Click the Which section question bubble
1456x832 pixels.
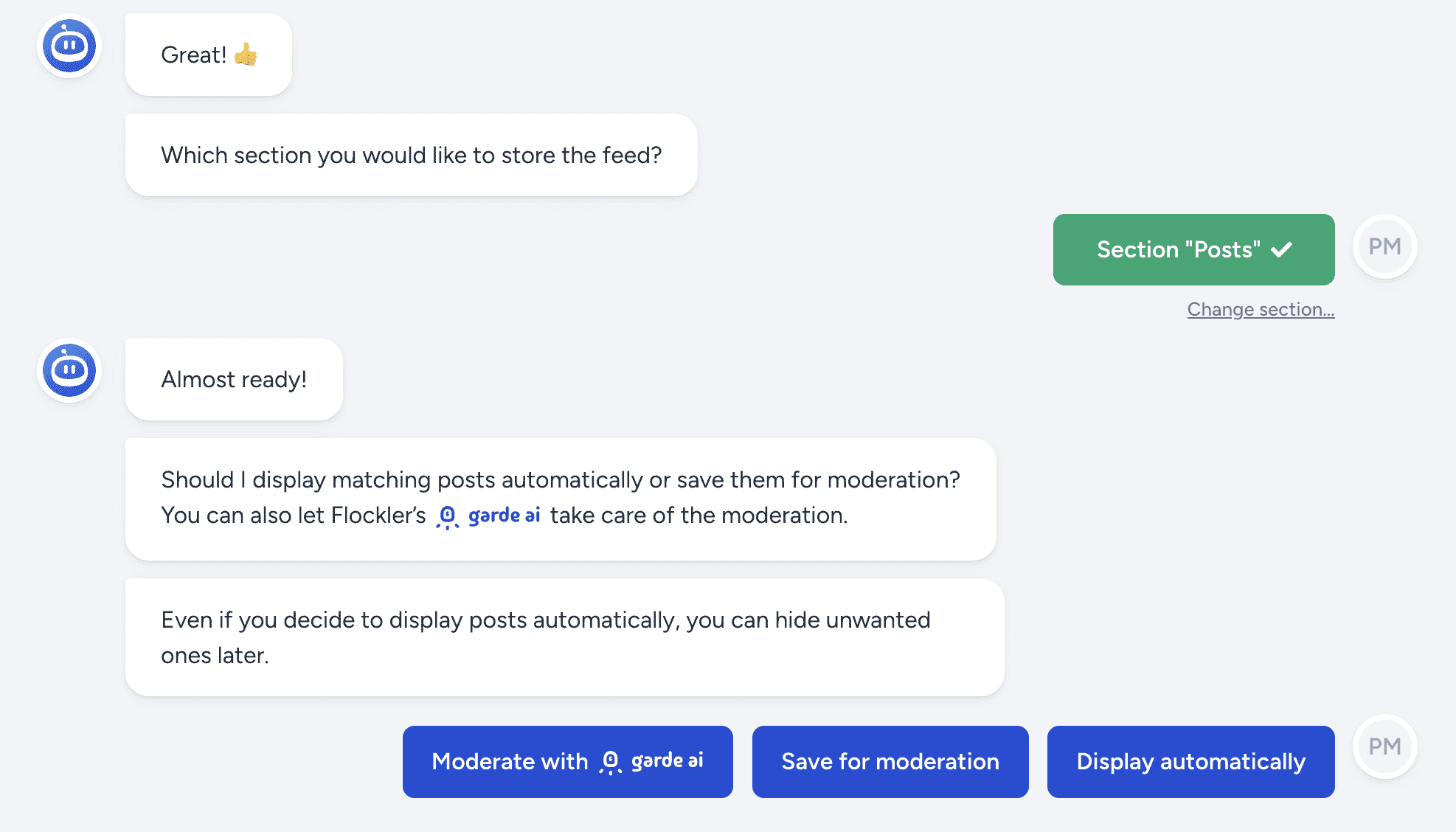[412, 155]
